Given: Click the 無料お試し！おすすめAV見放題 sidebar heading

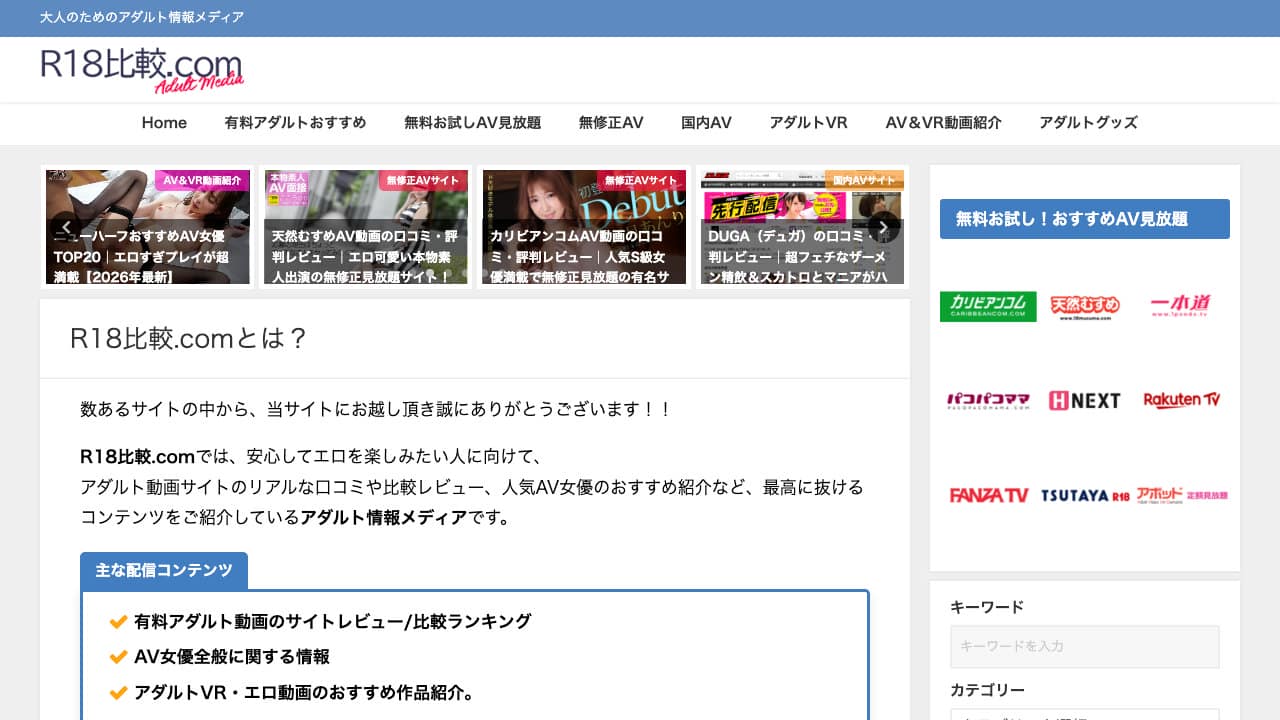Looking at the screenshot, I should coord(1085,219).
